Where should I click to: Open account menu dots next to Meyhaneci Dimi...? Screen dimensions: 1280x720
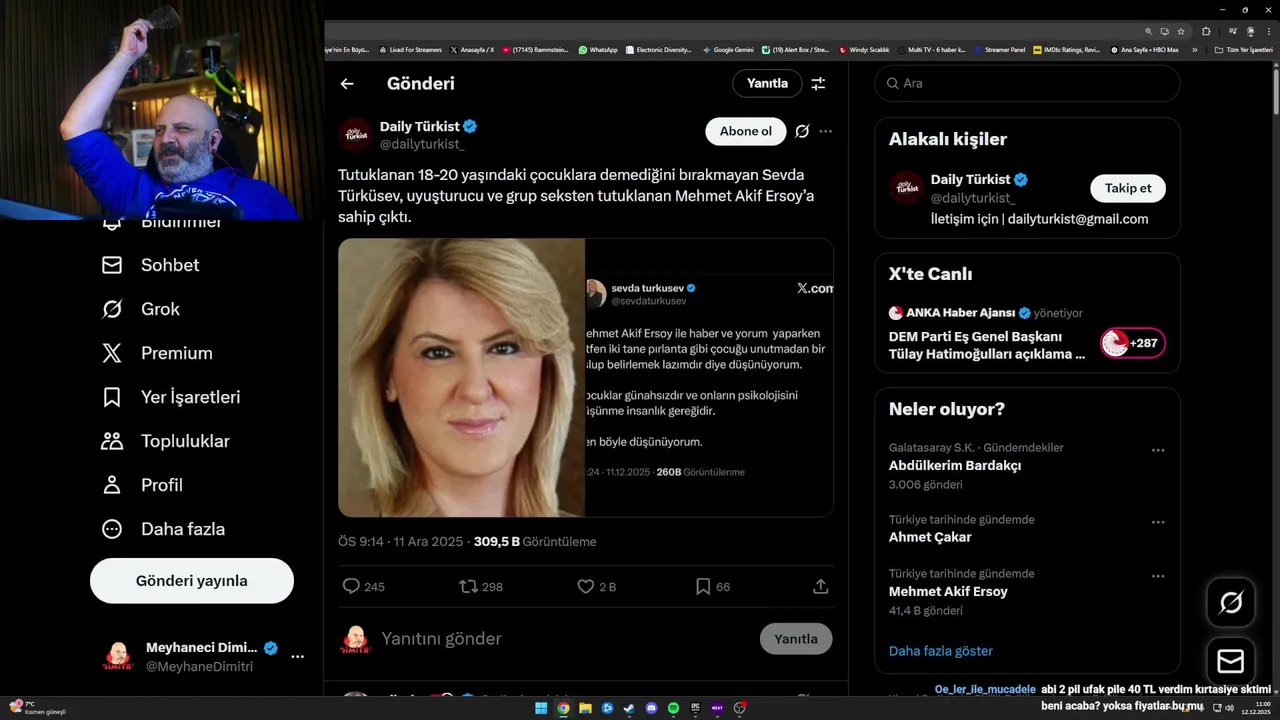[x=297, y=657]
